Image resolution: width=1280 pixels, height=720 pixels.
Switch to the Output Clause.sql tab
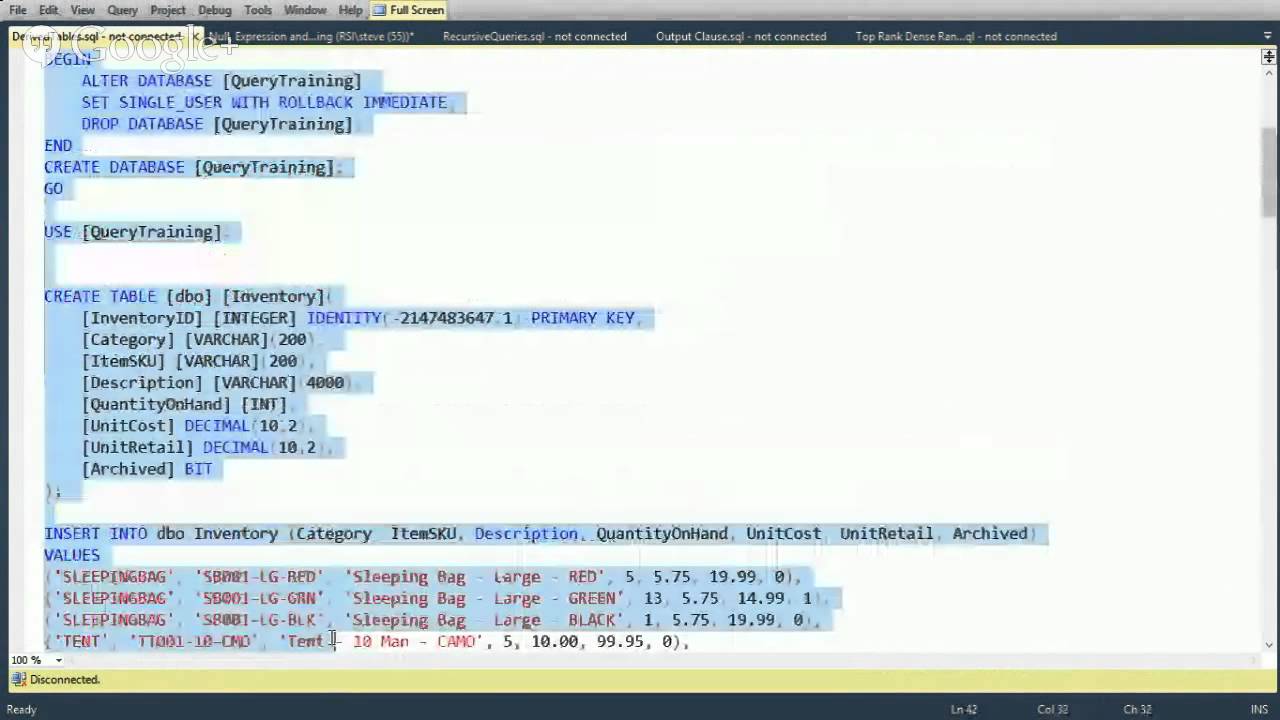(740, 36)
